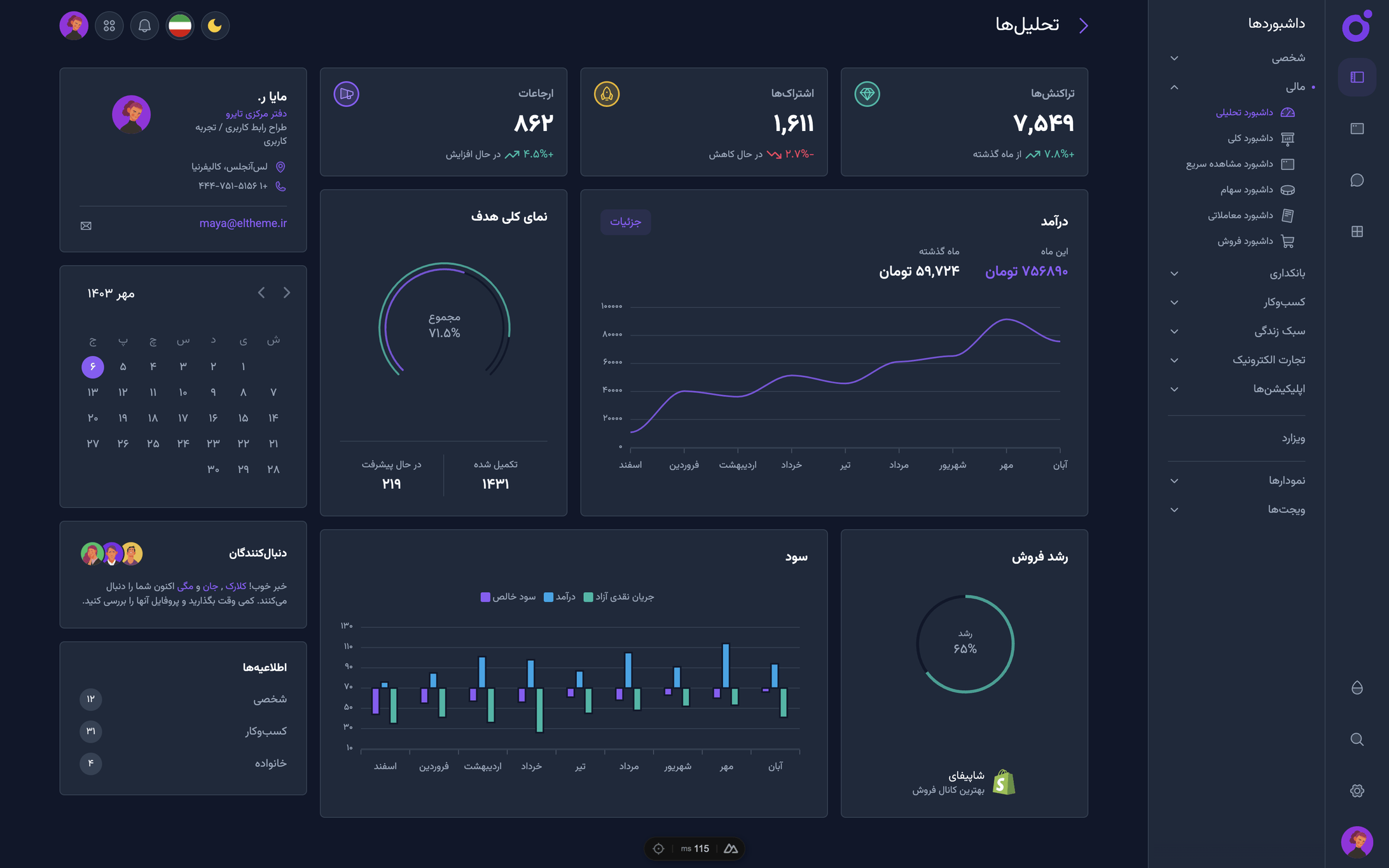Click the droplet theme icon in rail
Image resolution: width=1389 pixels, height=868 pixels.
(1357, 688)
